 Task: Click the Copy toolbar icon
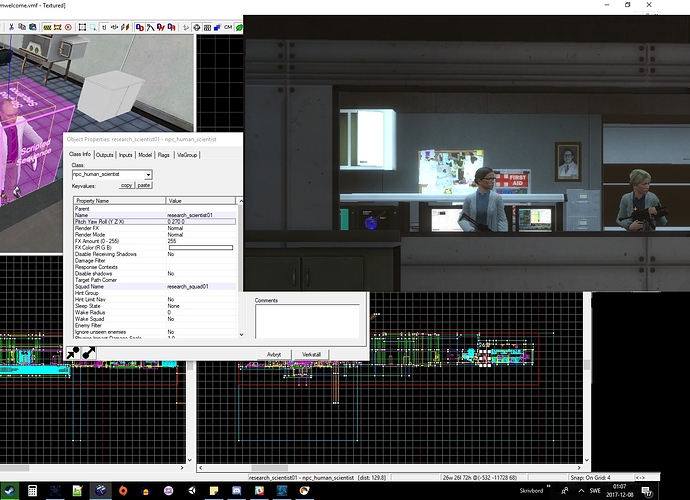22,27
